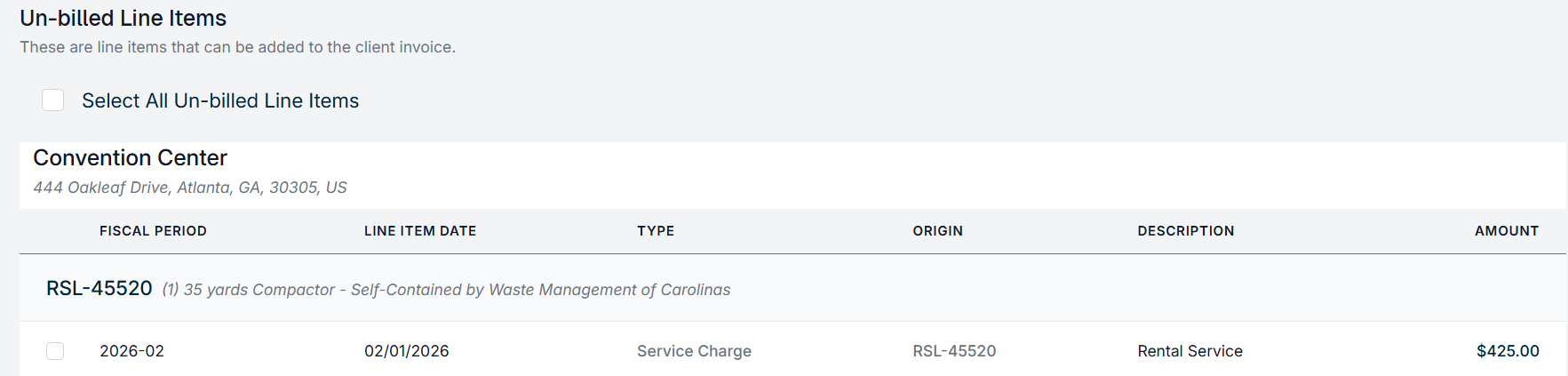Click the Description column header

[1185, 231]
